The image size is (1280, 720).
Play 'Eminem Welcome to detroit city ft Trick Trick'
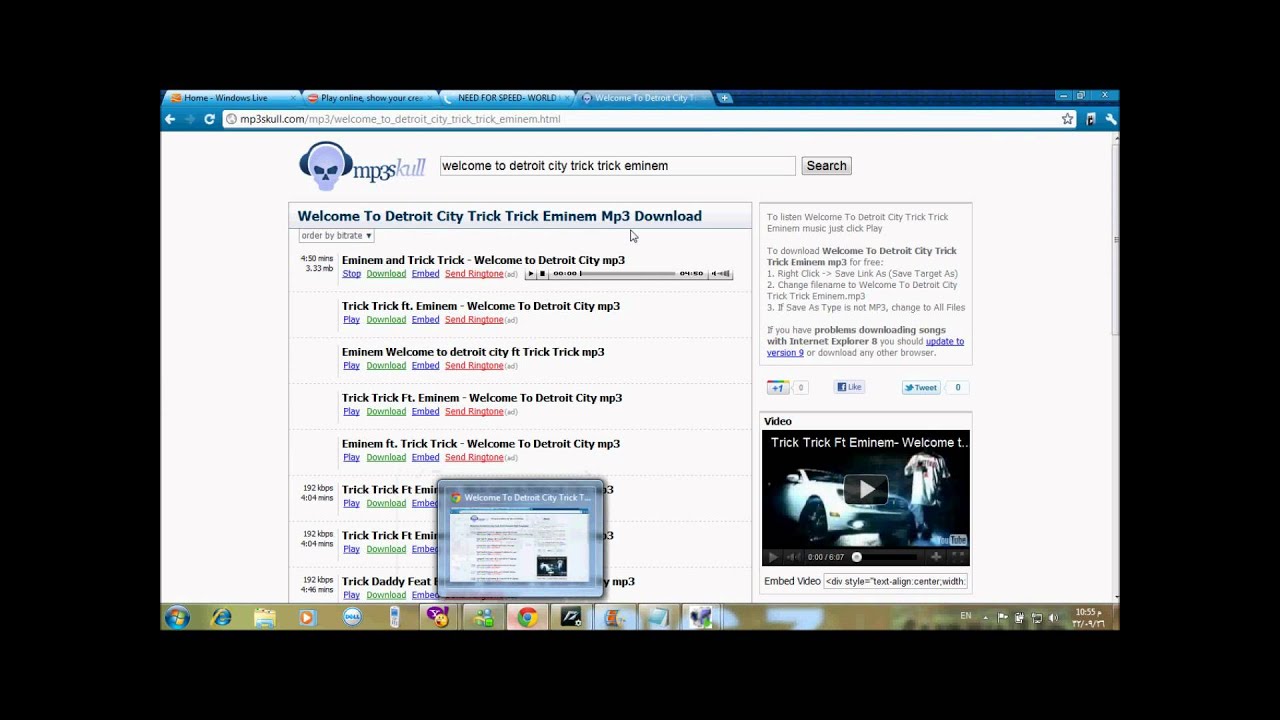[x=351, y=366]
